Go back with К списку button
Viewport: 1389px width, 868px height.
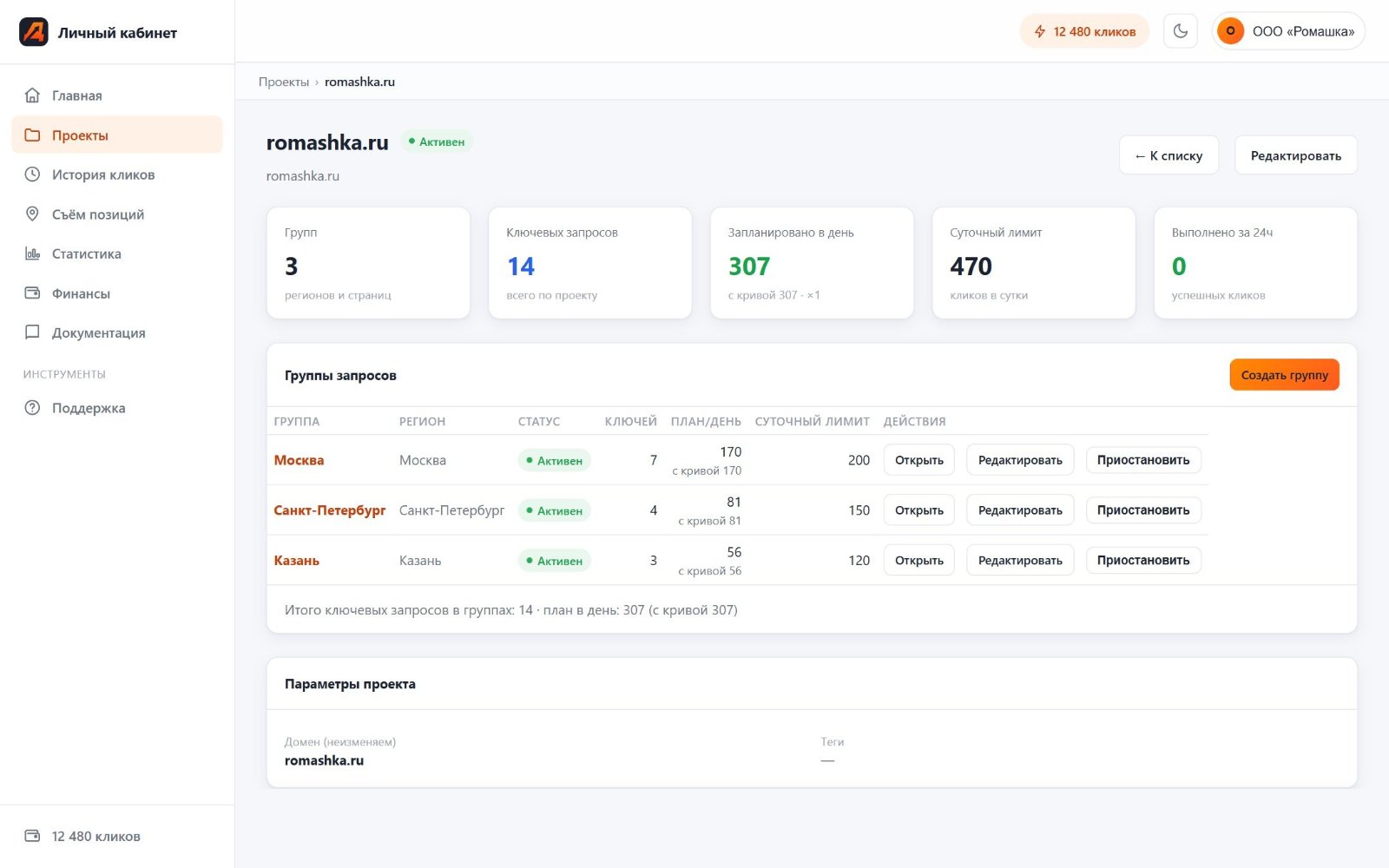point(1168,155)
